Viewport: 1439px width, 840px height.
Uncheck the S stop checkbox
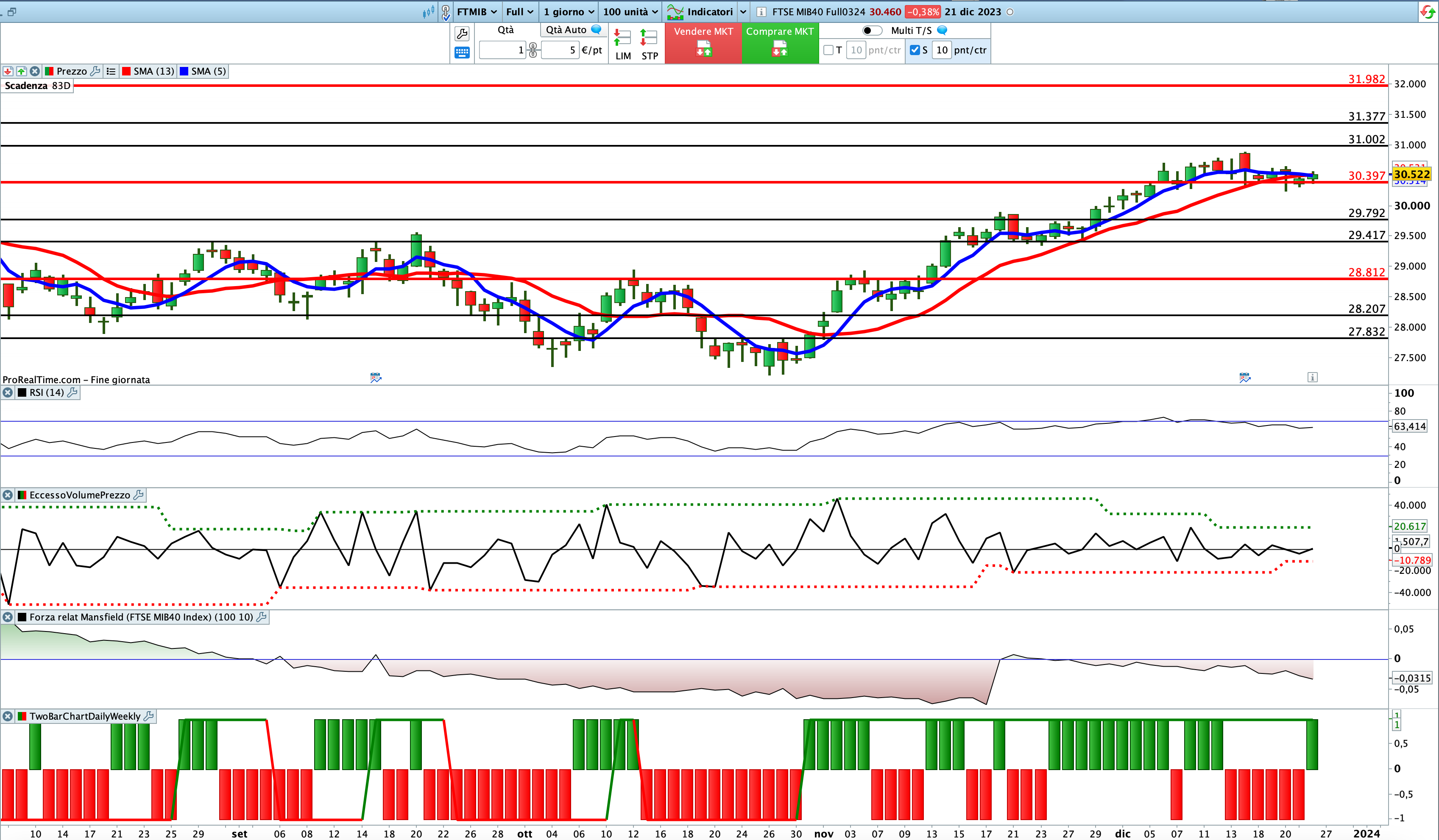coord(915,50)
